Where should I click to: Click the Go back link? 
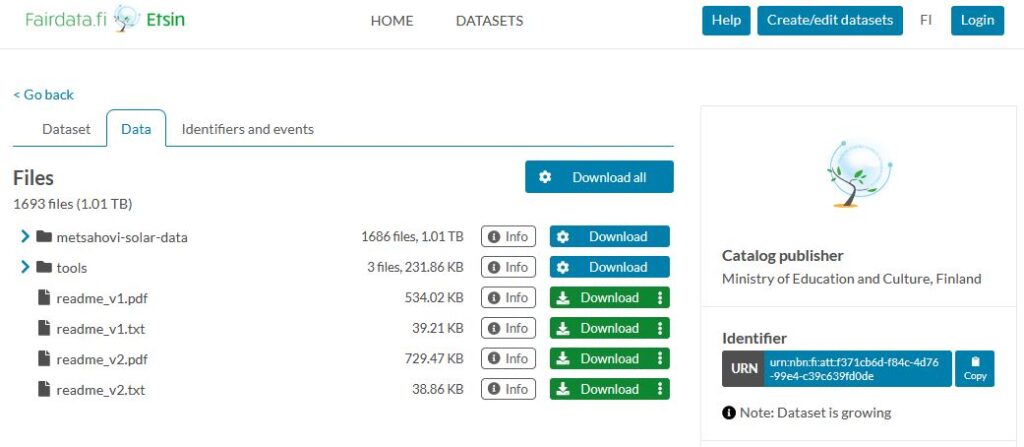coord(44,95)
